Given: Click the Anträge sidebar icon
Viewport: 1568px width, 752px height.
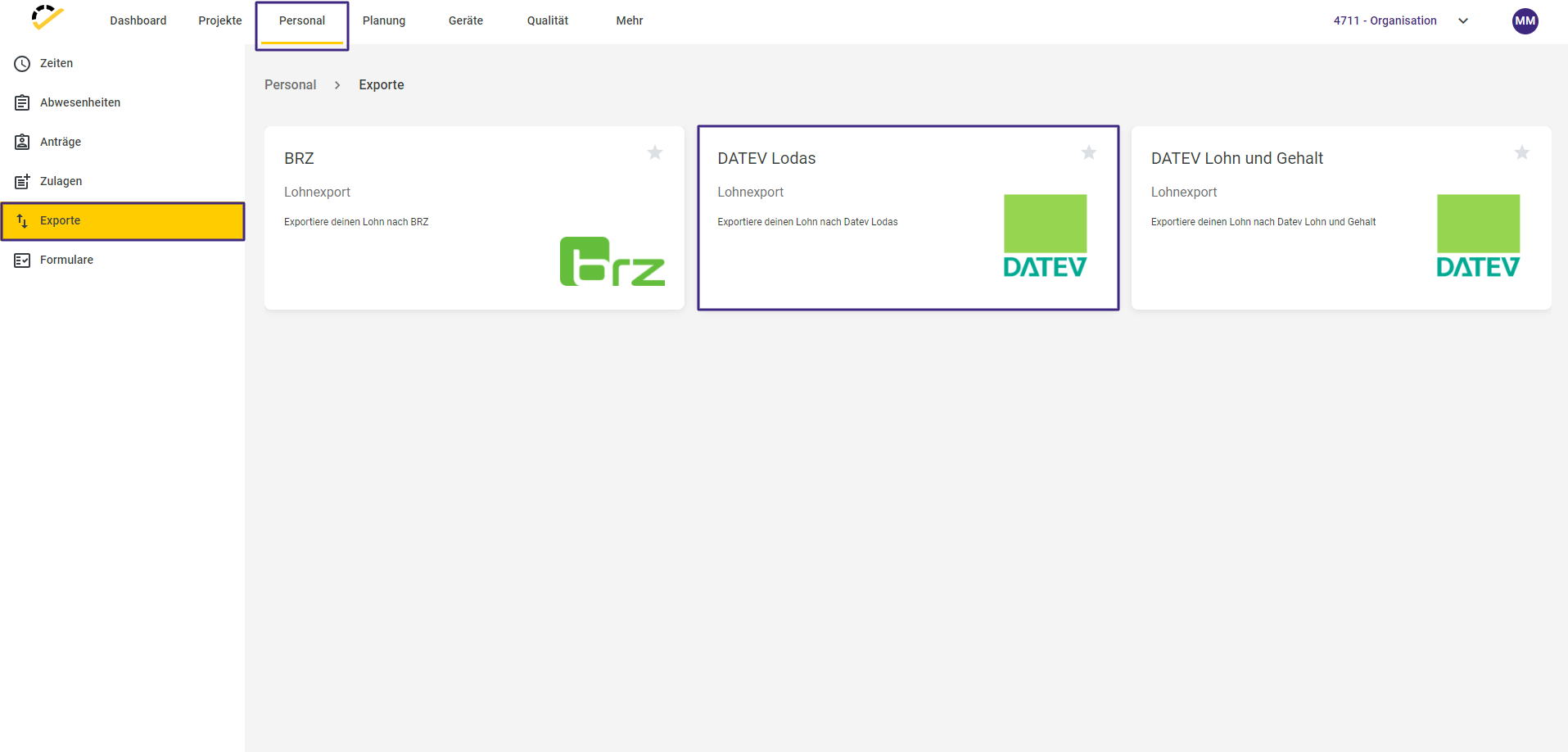Looking at the screenshot, I should [x=22, y=142].
